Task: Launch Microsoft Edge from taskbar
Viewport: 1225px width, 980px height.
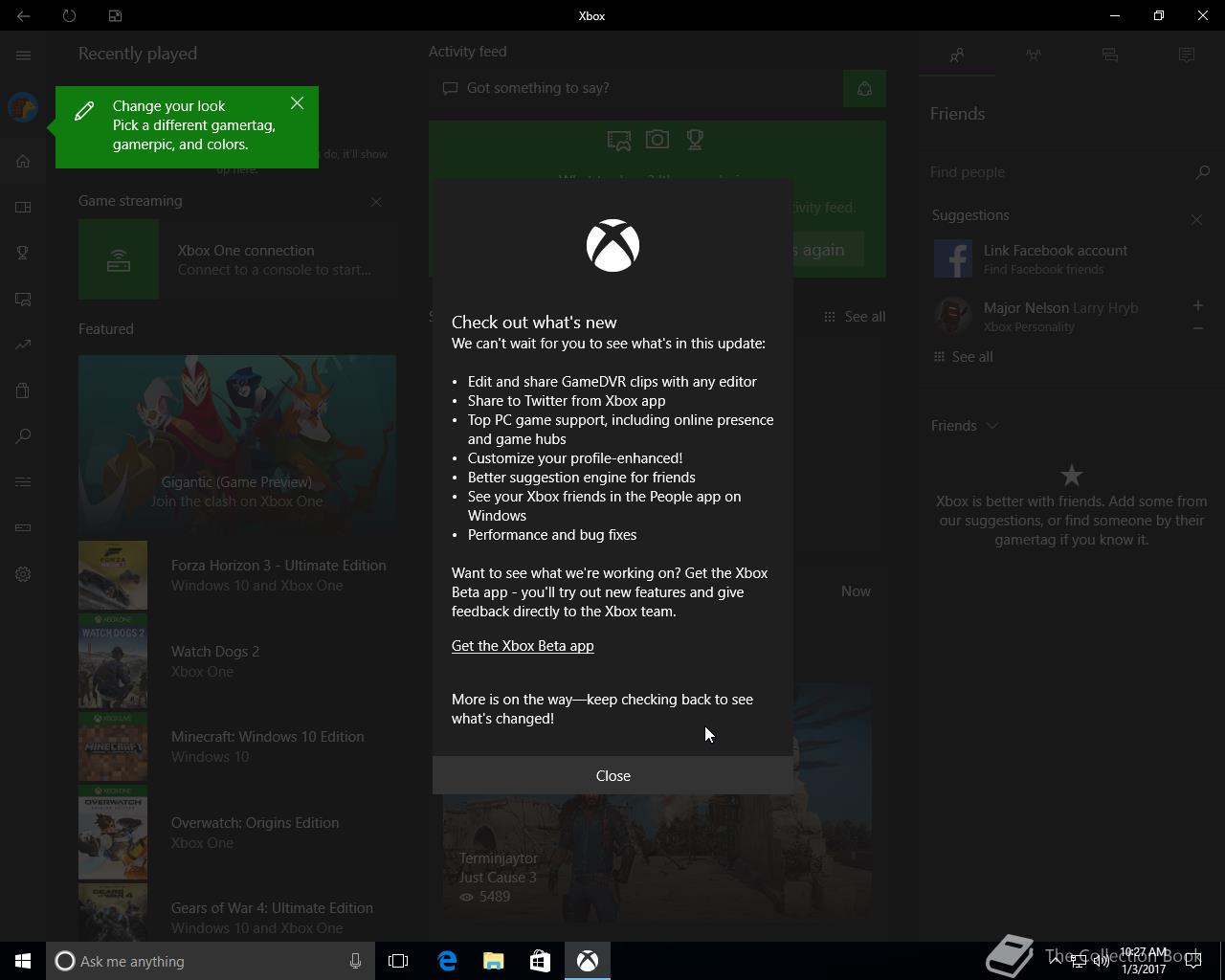Action: click(446, 961)
